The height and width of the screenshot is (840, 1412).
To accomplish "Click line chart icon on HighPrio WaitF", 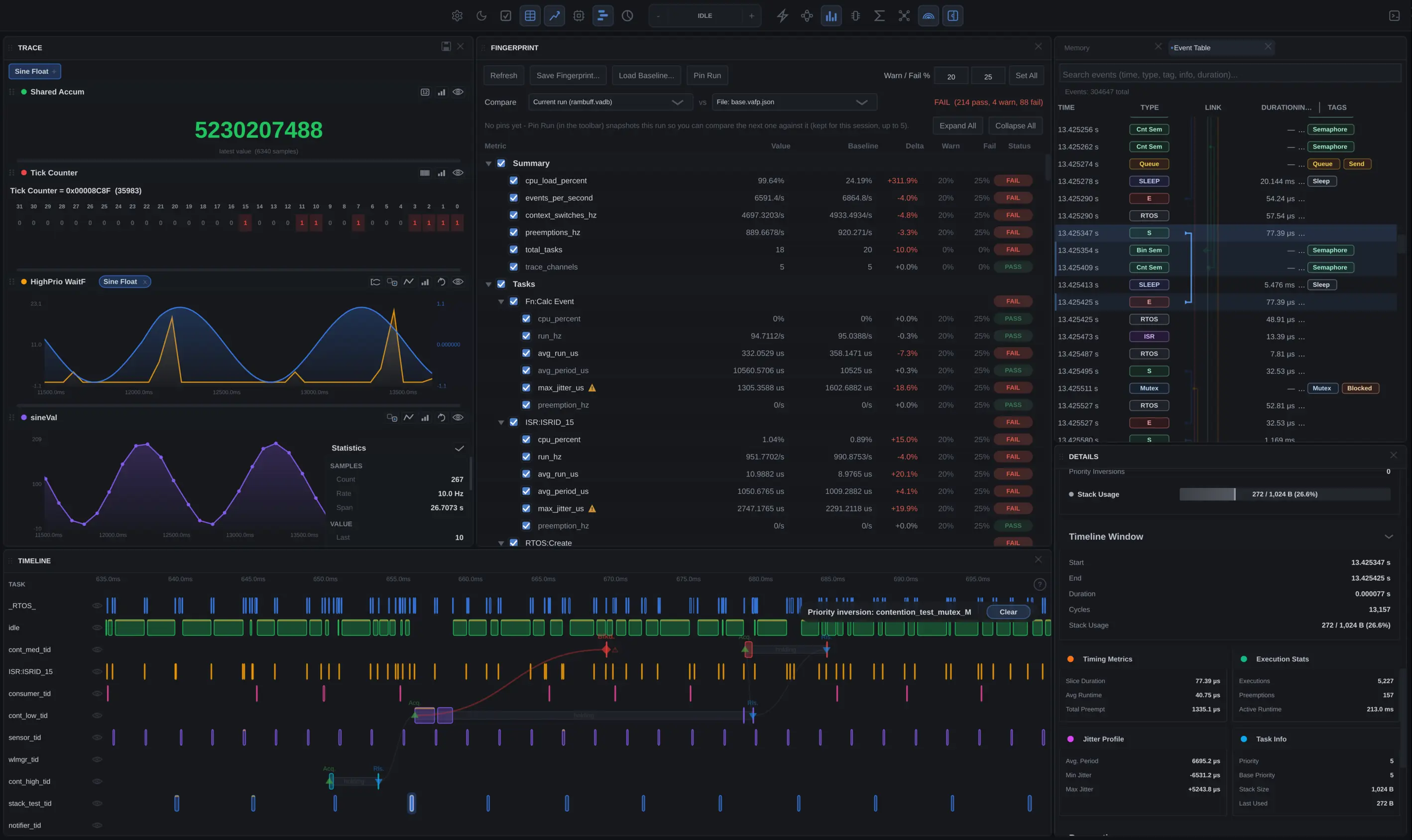I will (409, 281).
